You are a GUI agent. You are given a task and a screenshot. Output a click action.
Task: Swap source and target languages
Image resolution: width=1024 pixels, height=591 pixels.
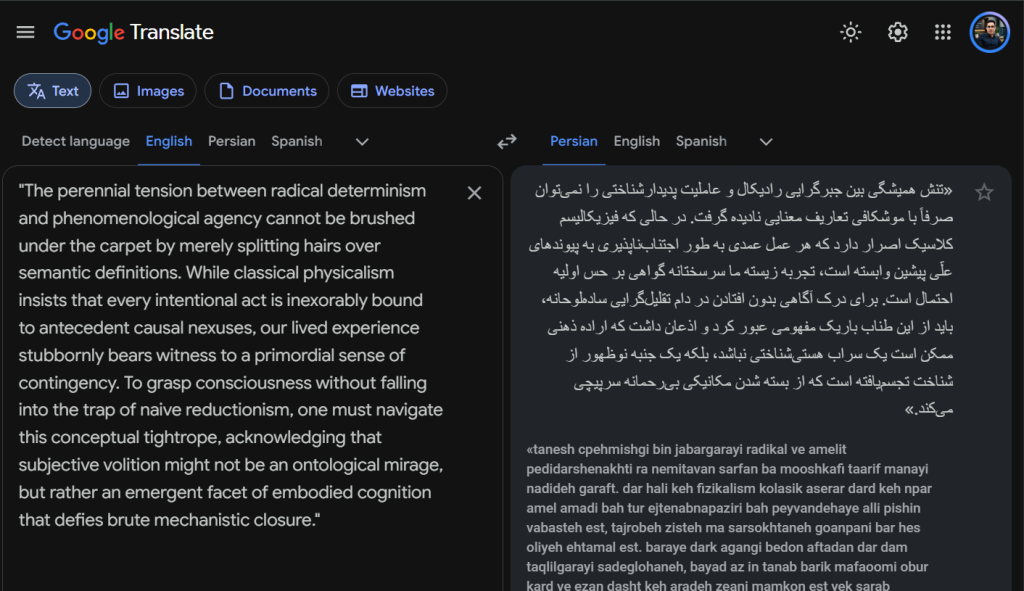pos(507,141)
